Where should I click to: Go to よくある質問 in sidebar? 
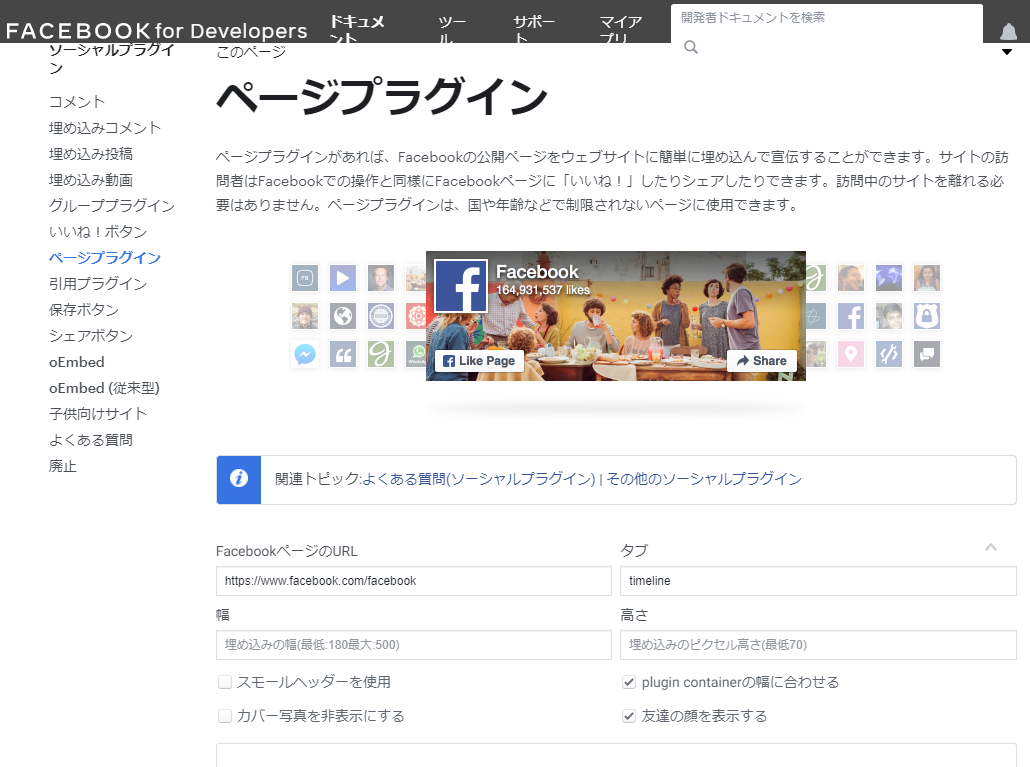click(x=91, y=440)
